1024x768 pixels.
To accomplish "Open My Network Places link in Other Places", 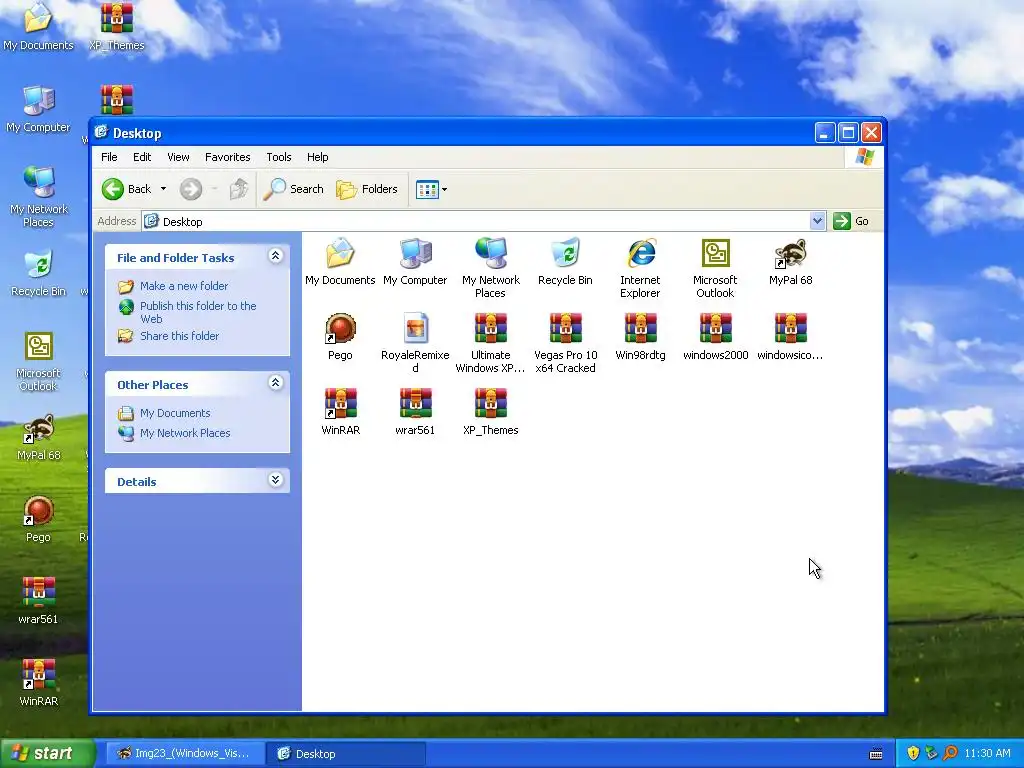I will click(x=185, y=433).
